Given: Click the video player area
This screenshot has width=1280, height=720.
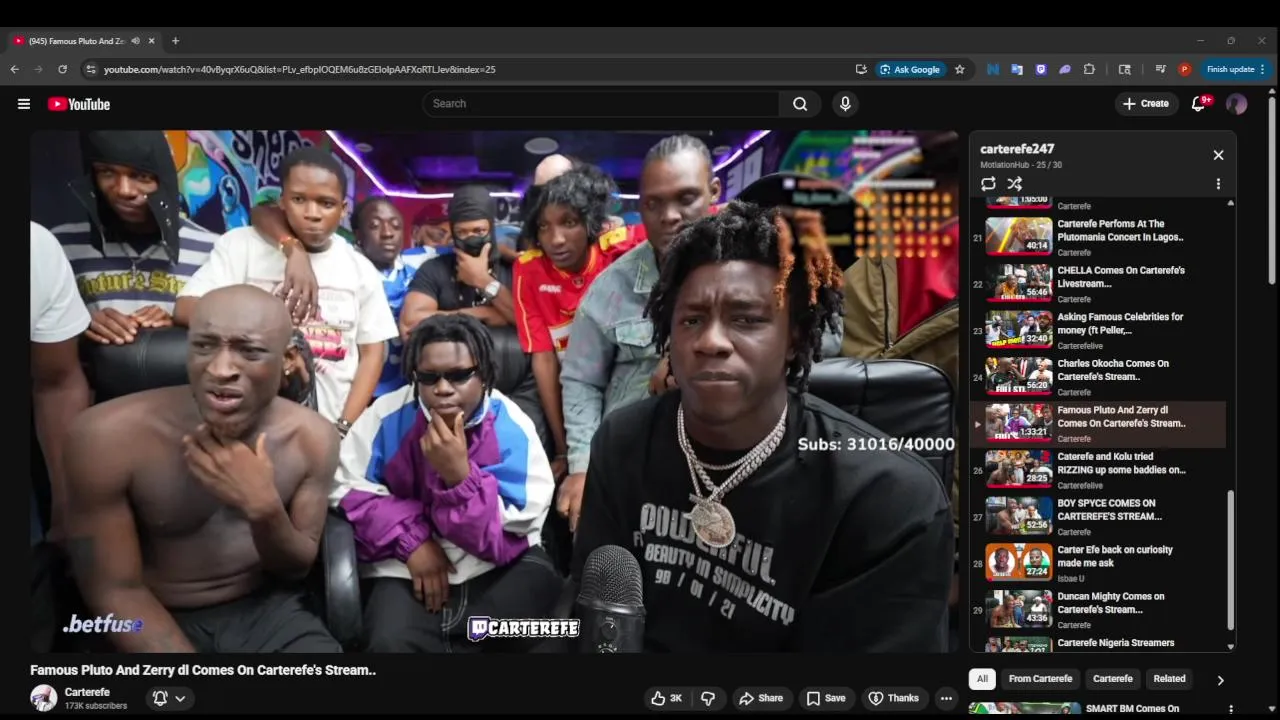Looking at the screenshot, I should (494, 391).
